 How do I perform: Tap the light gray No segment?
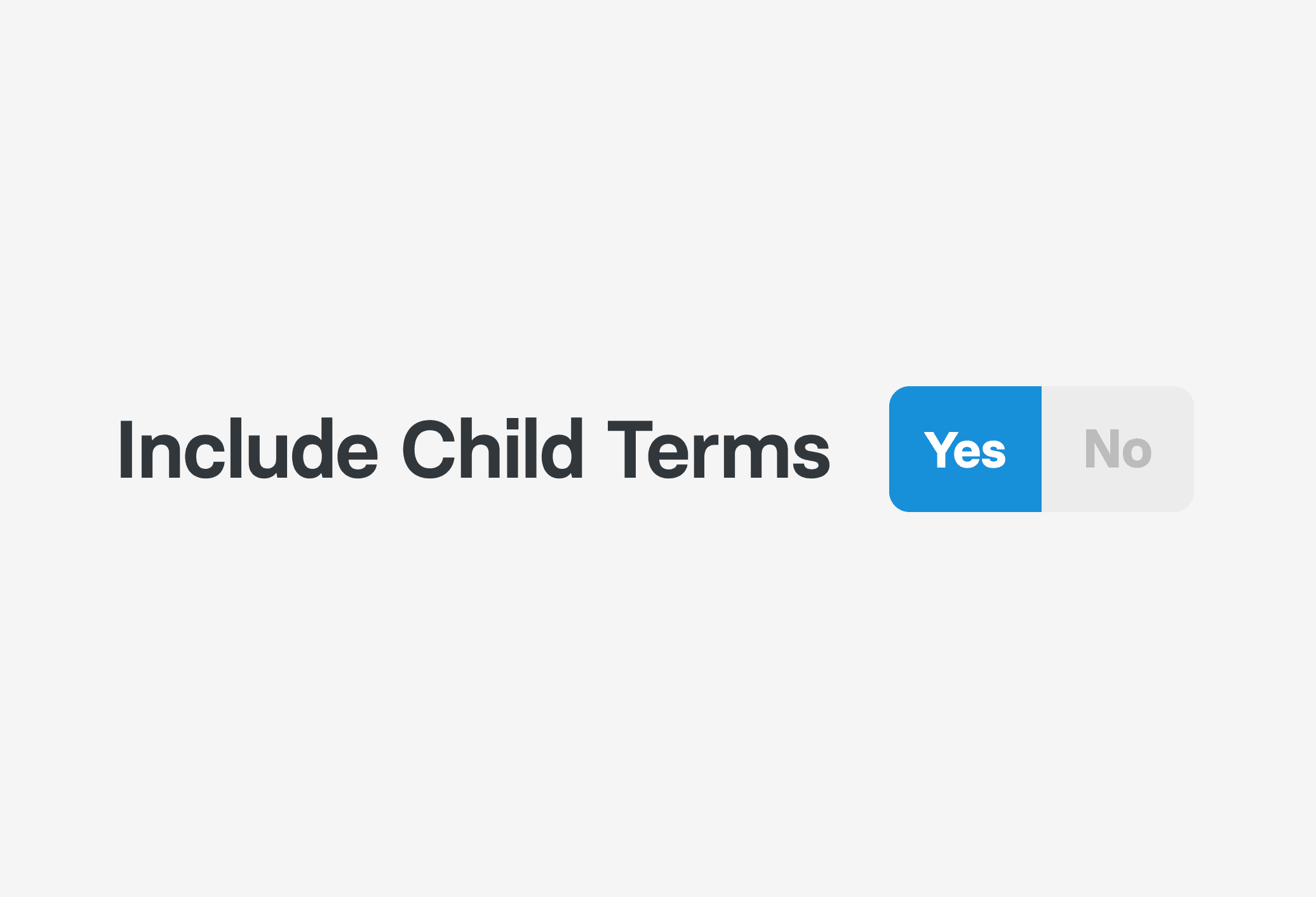click(x=1117, y=449)
